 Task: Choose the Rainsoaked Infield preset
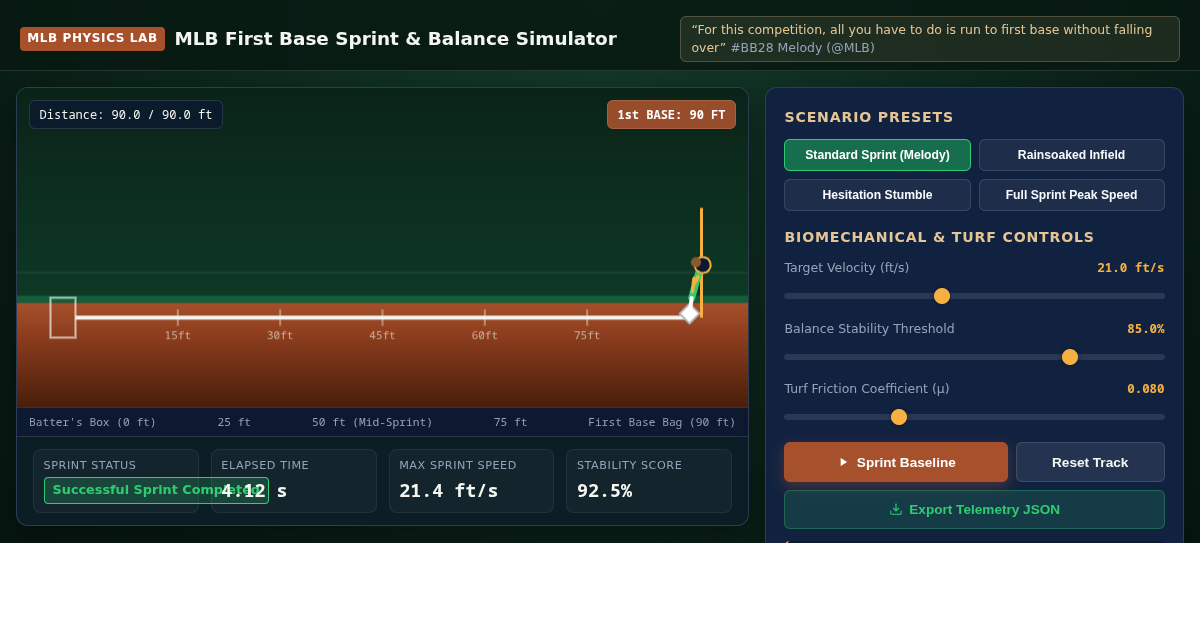click(1071, 155)
